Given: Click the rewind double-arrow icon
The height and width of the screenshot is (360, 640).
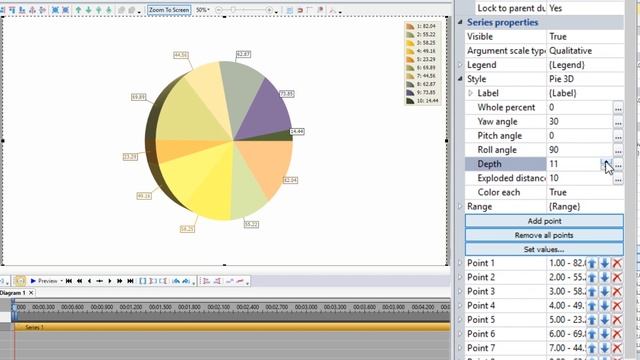Looking at the screenshot, I should point(79,281).
